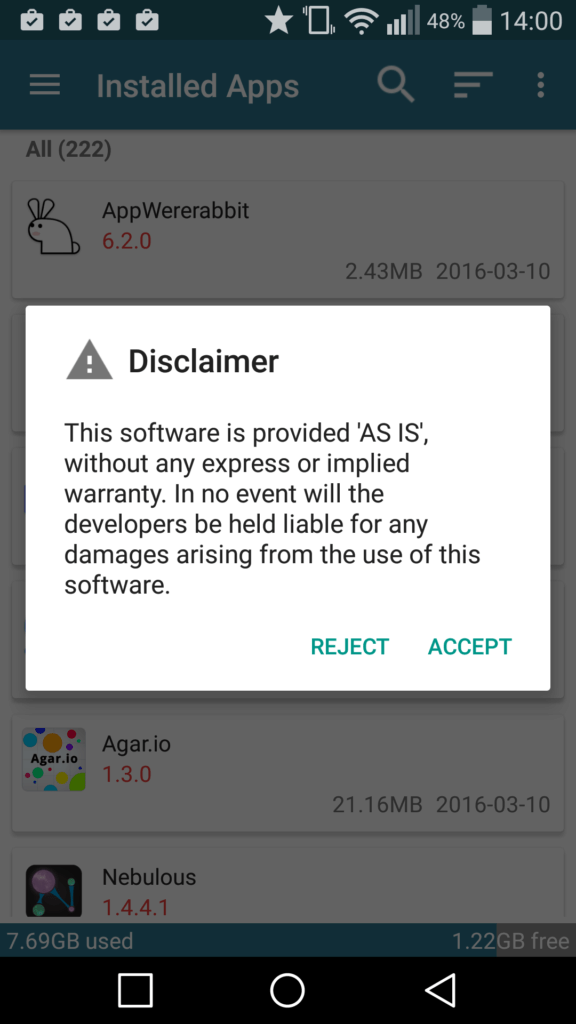Open the three-dot overflow menu
This screenshot has height=1024, width=576.
pos(540,86)
